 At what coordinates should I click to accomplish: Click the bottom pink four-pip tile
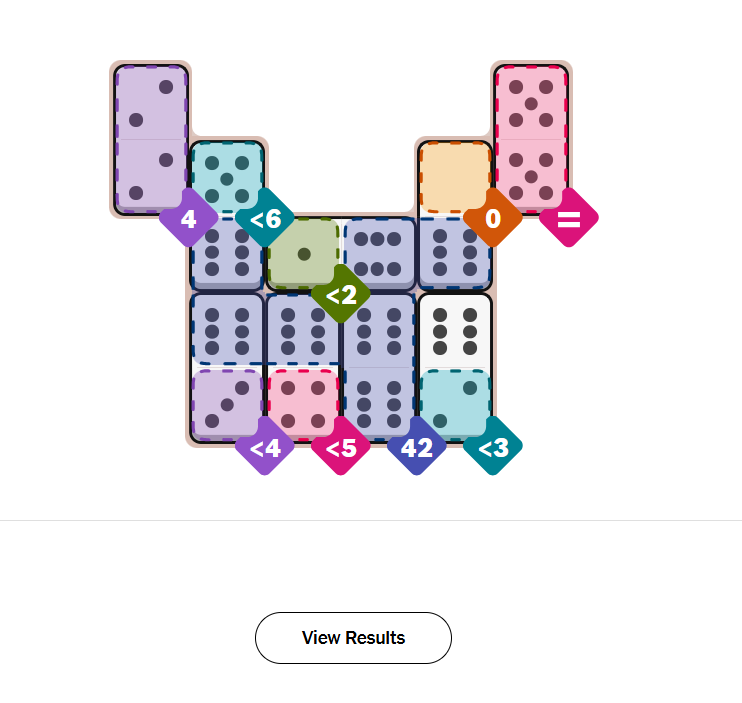click(x=303, y=403)
